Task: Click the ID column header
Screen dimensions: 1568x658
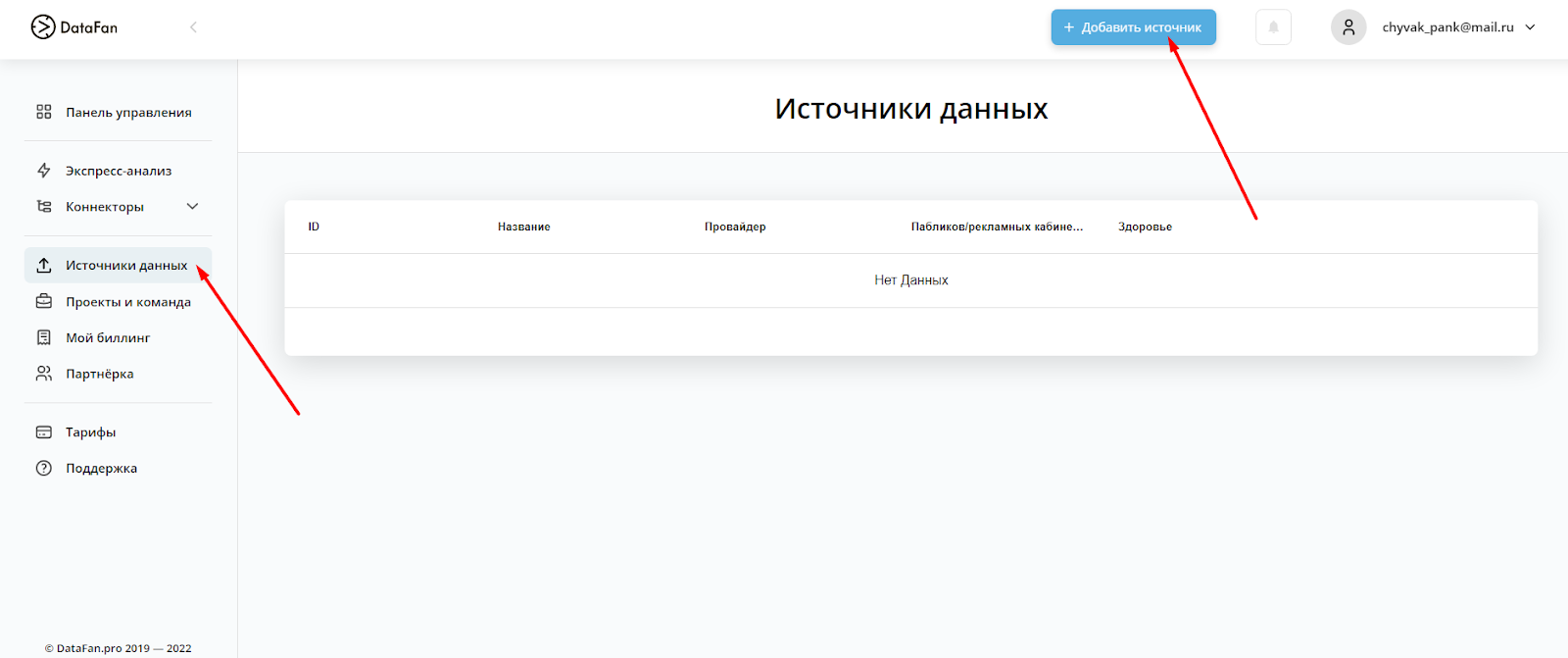Action: point(314,227)
